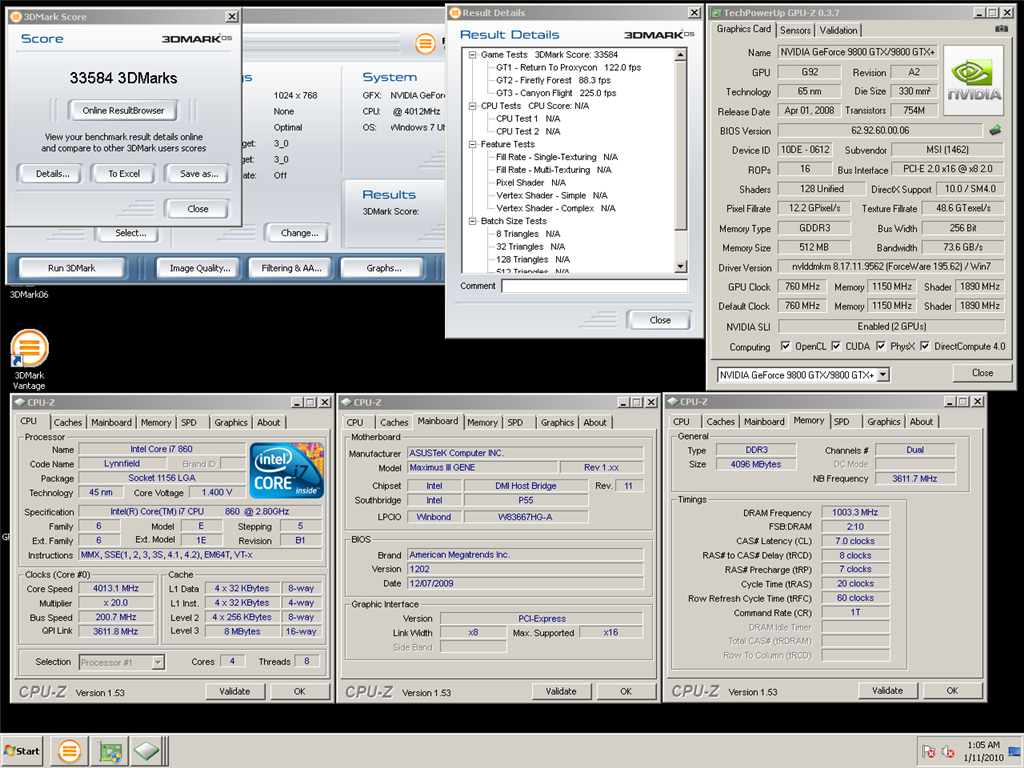The height and width of the screenshot is (768, 1024).
Task: Collapse the Game Tests tree node
Action: 472,53
